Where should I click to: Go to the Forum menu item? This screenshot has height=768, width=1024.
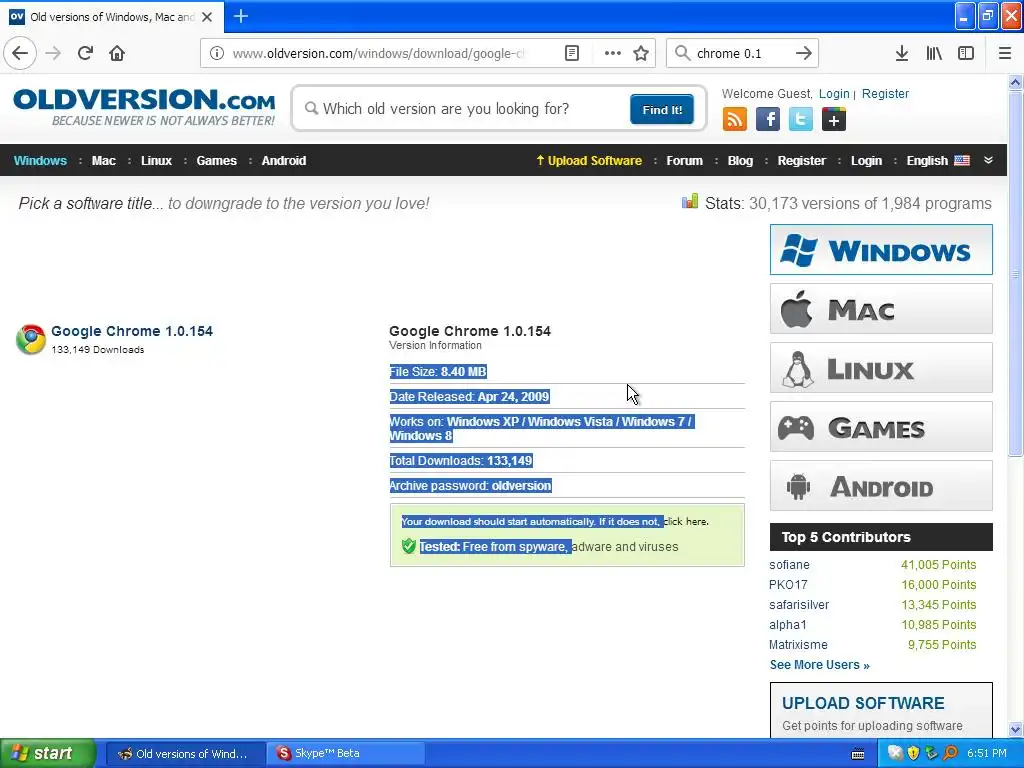click(x=684, y=161)
